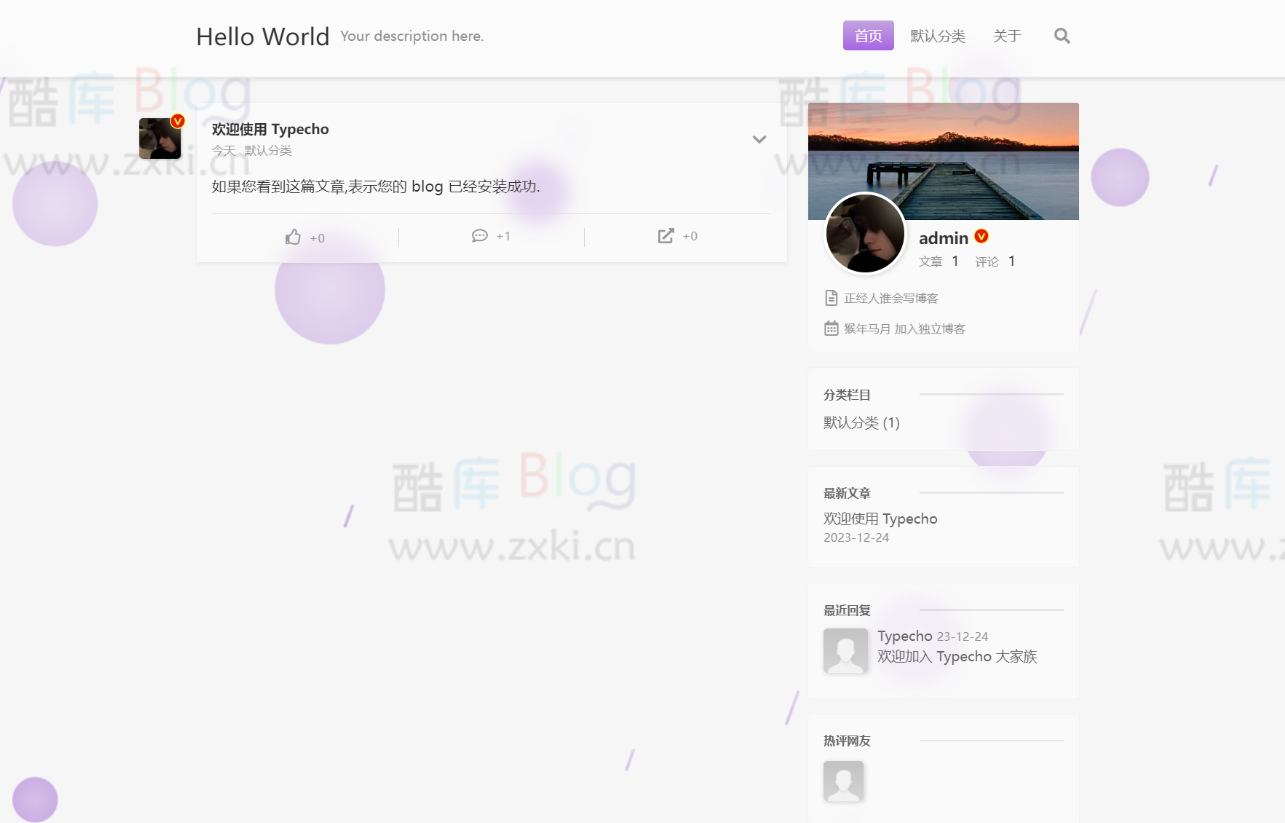Image resolution: width=1285 pixels, height=823 pixels.
Task: Click the document icon beside 正经人谁会写博客
Action: [831, 297]
